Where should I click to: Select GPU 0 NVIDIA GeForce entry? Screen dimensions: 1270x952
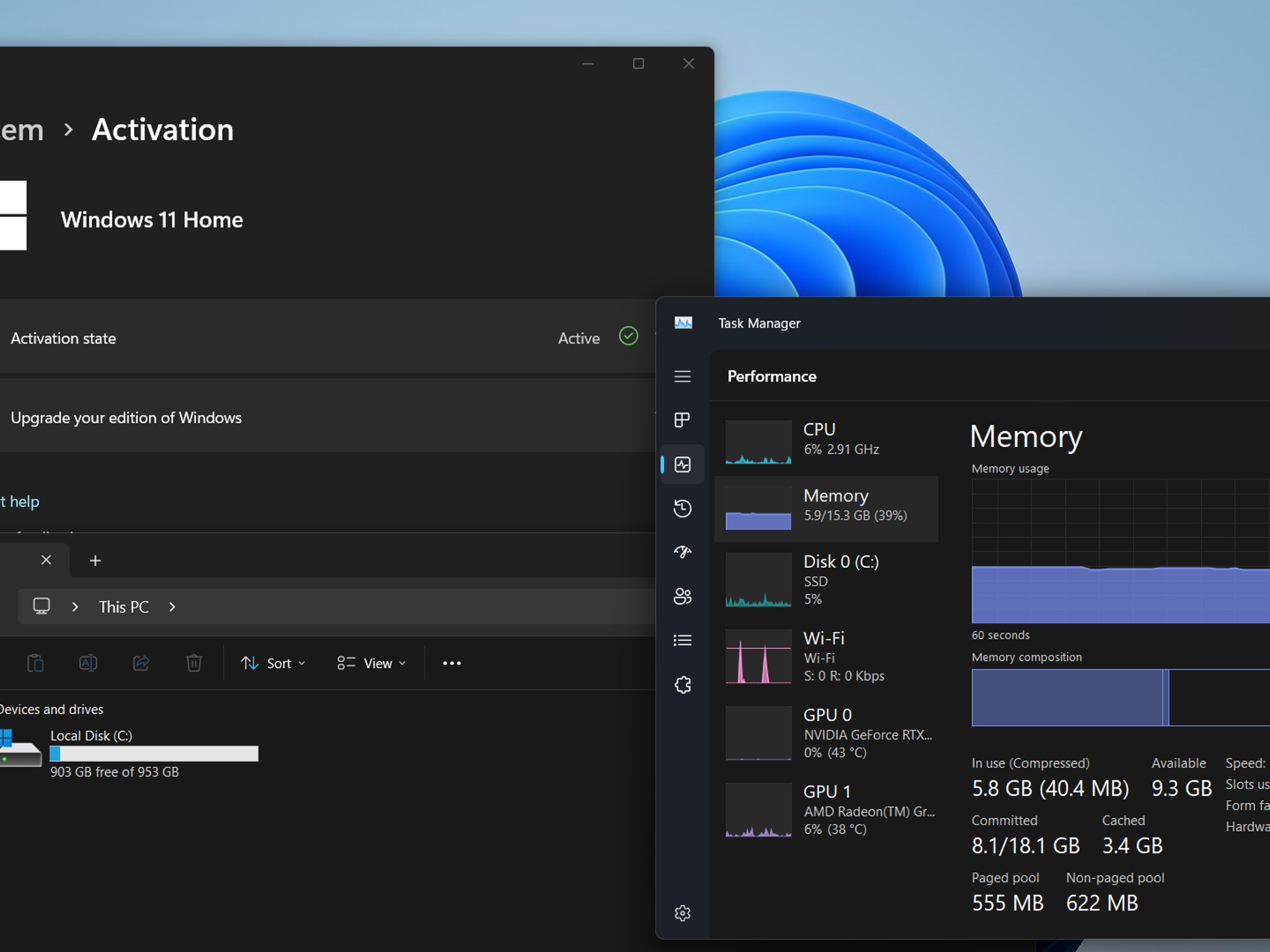click(827, 733)
